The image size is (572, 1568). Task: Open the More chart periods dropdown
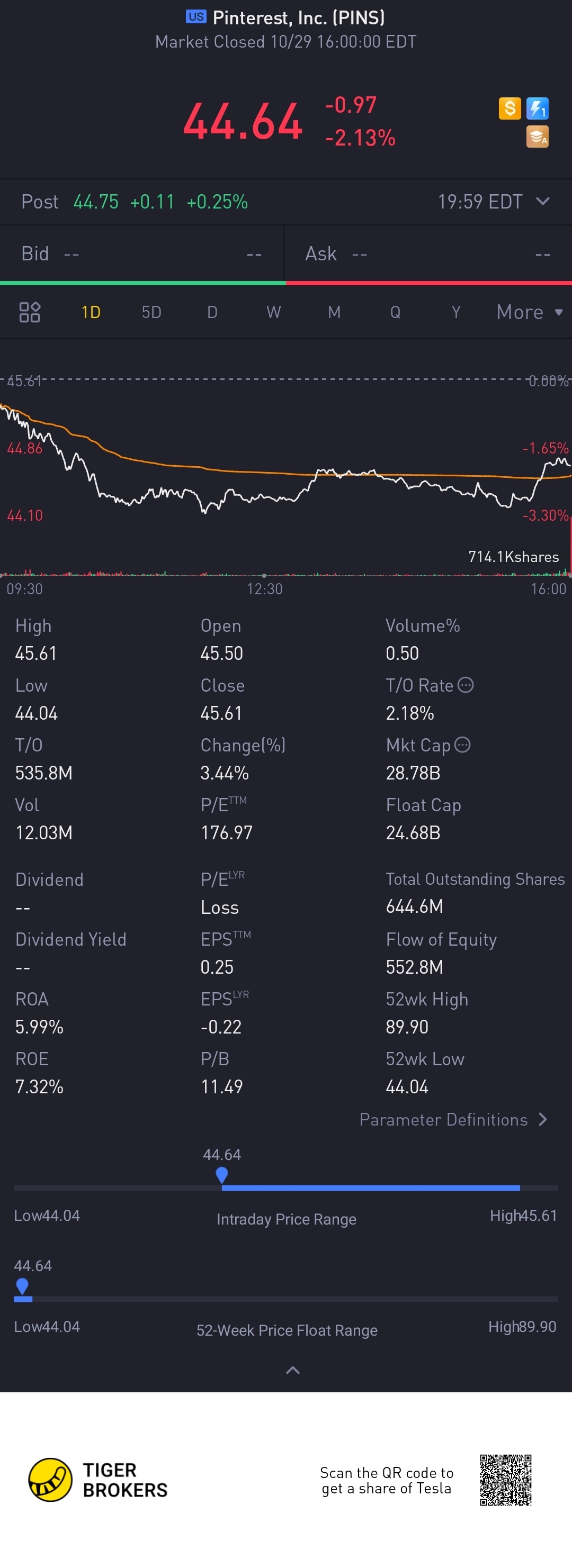click(529, 312)
